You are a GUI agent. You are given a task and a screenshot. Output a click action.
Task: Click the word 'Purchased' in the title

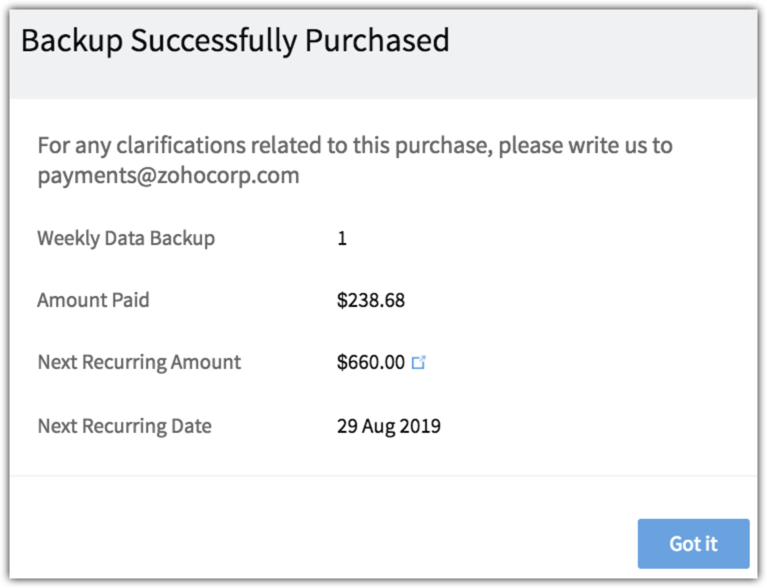(381, 41)
